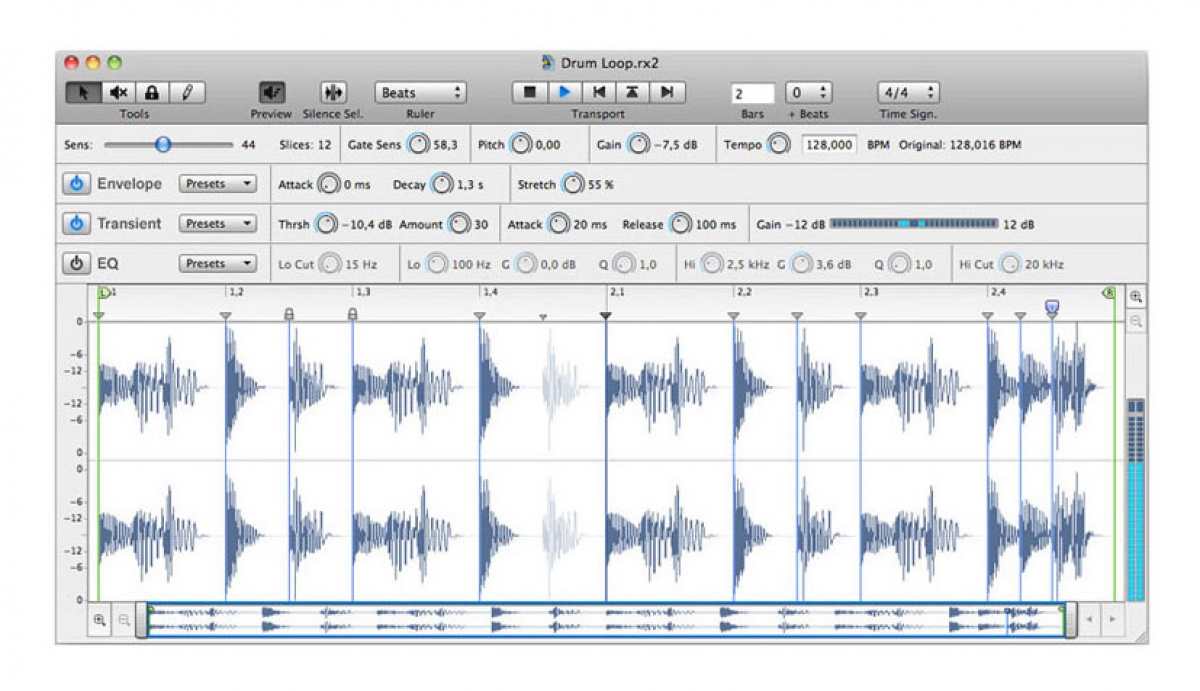Select the Arrow pointer tool

[82, 93]
